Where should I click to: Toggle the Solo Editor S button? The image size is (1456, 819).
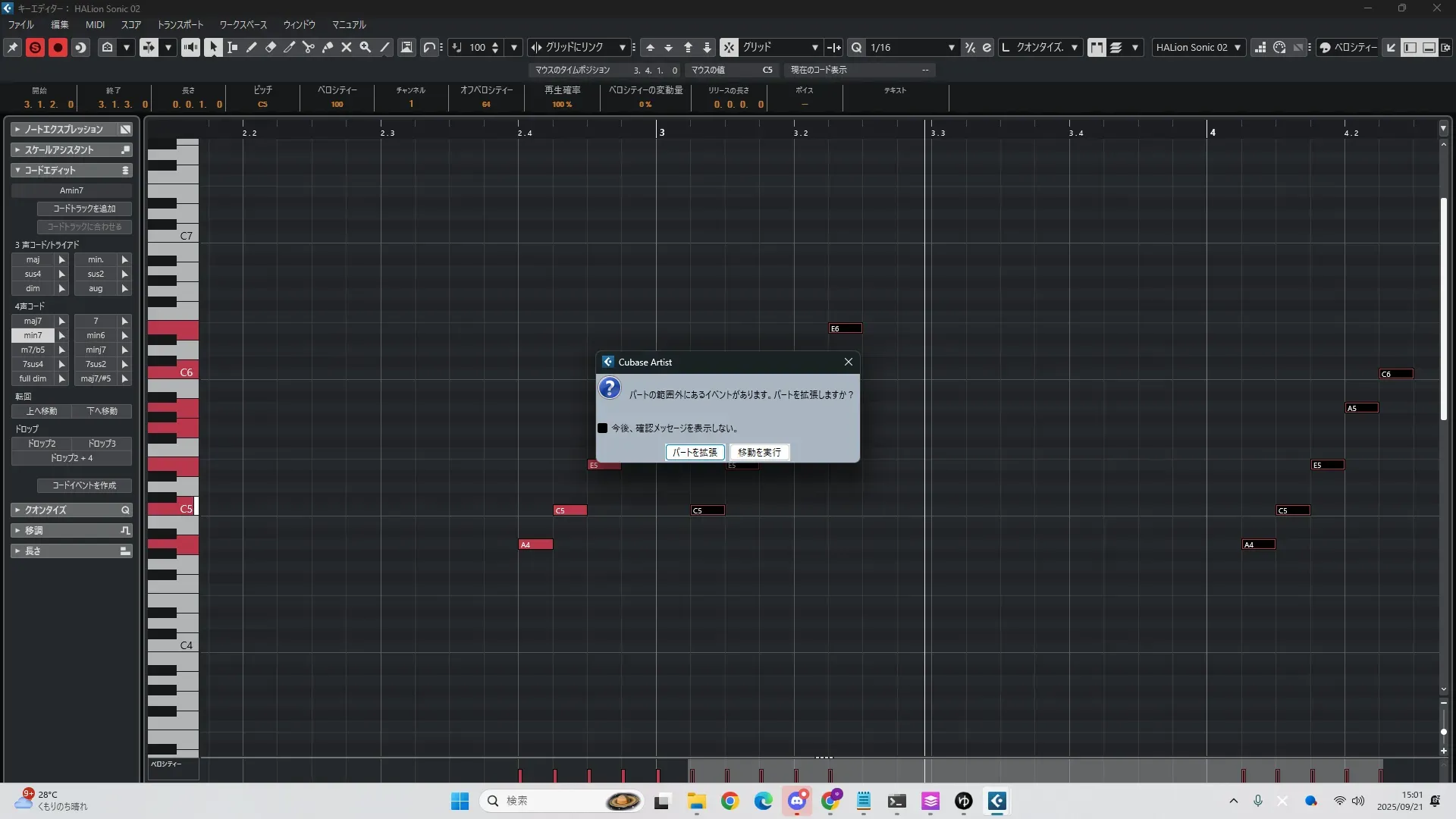coord(35,47)
